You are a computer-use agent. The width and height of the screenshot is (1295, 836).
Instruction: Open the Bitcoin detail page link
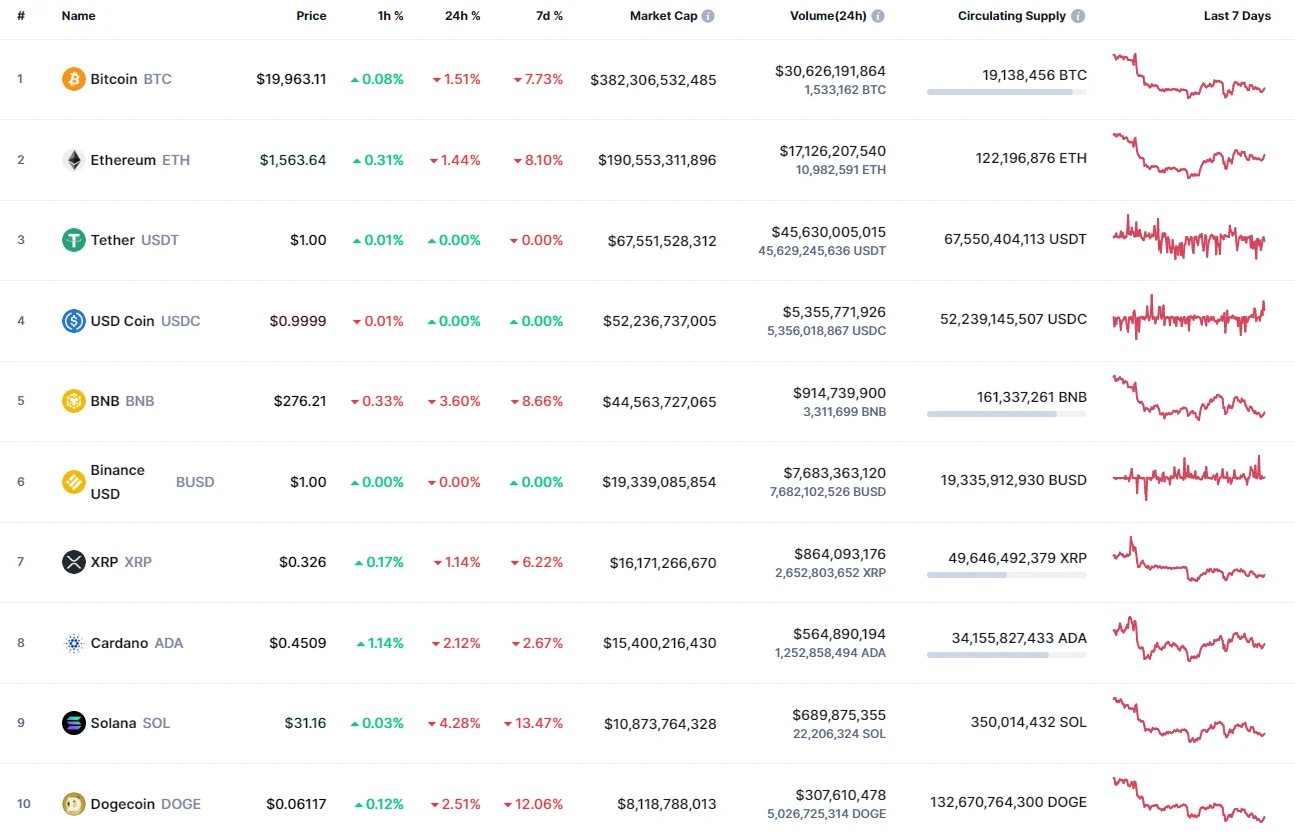113,78
